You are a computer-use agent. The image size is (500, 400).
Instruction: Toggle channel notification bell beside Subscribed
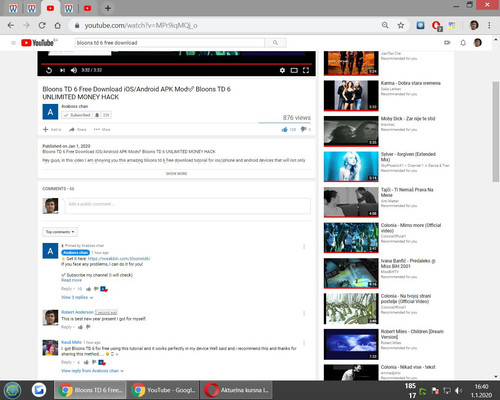pos(97,115)
